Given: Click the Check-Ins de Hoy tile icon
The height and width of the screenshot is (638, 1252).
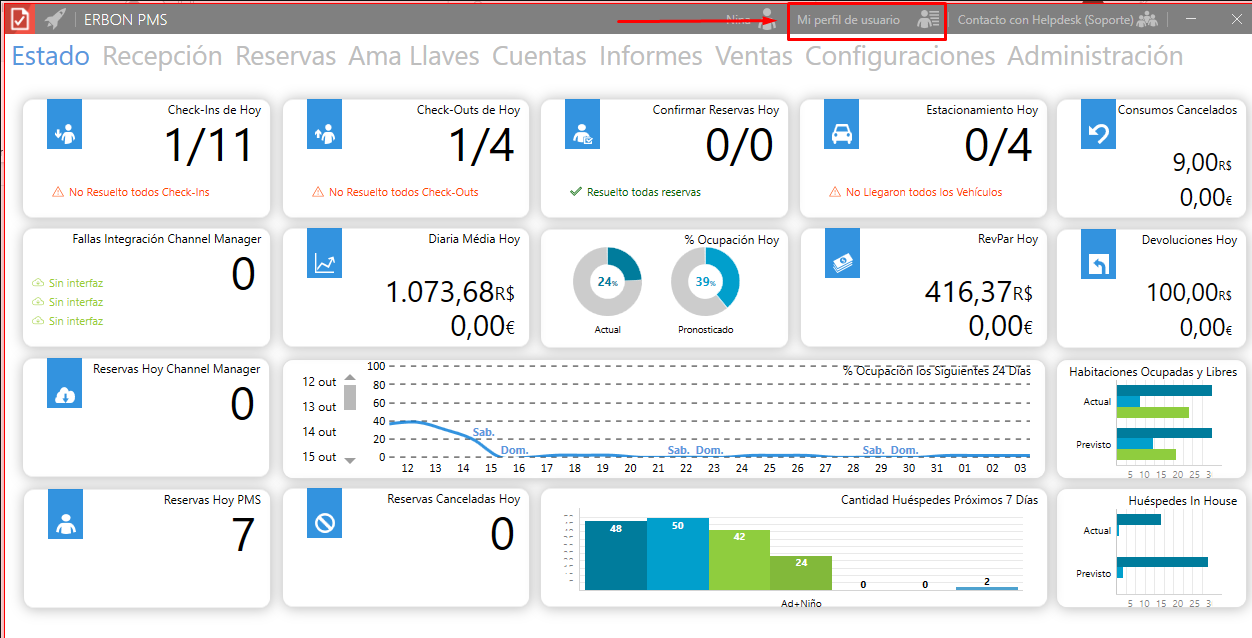Looking at the screenshot, I should tap(64, 132).
